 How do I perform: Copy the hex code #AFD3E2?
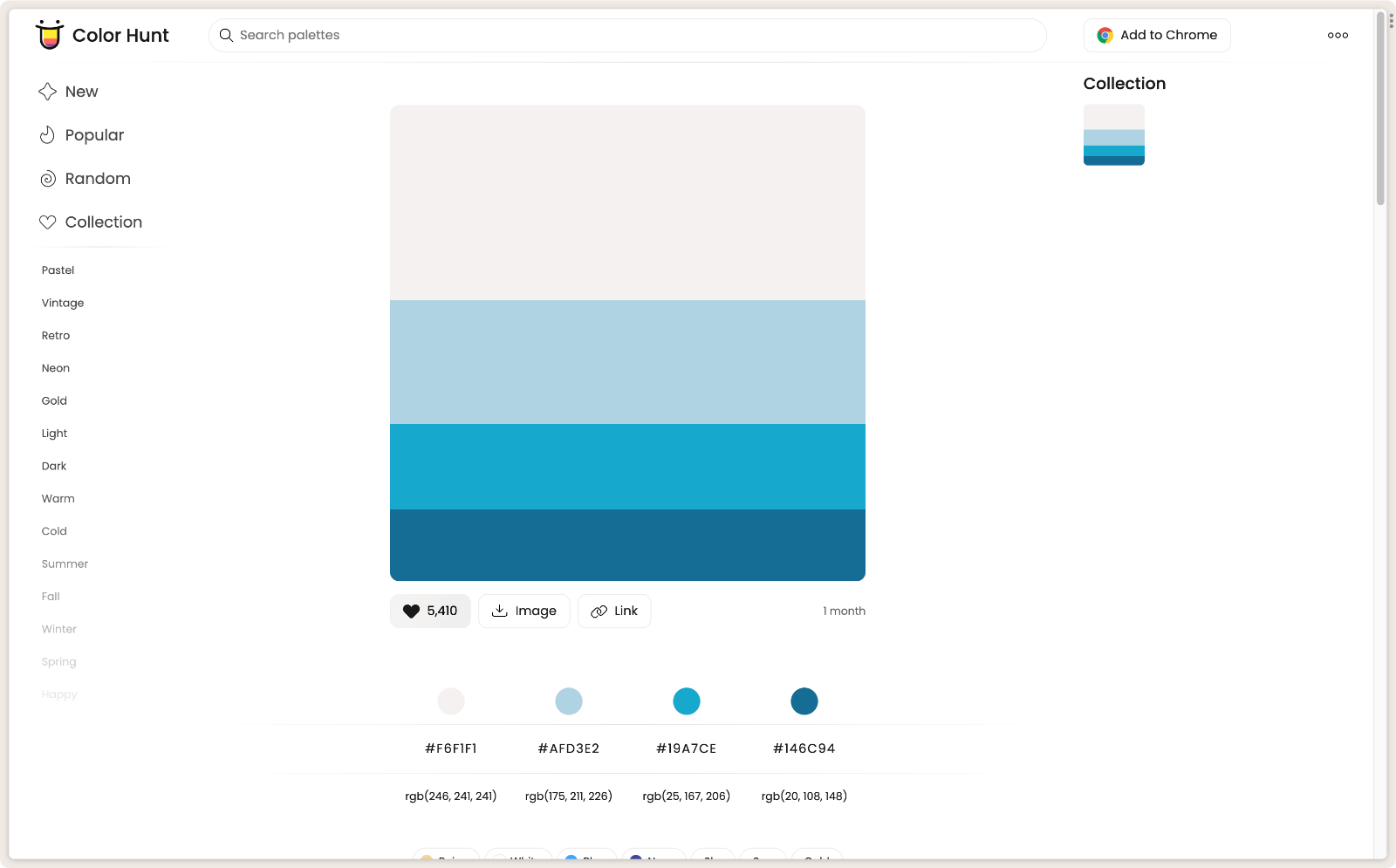[x=569, y=748]
